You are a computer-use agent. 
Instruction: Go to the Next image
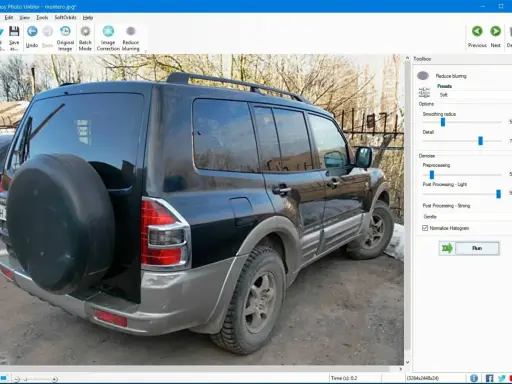click(495, 37)
